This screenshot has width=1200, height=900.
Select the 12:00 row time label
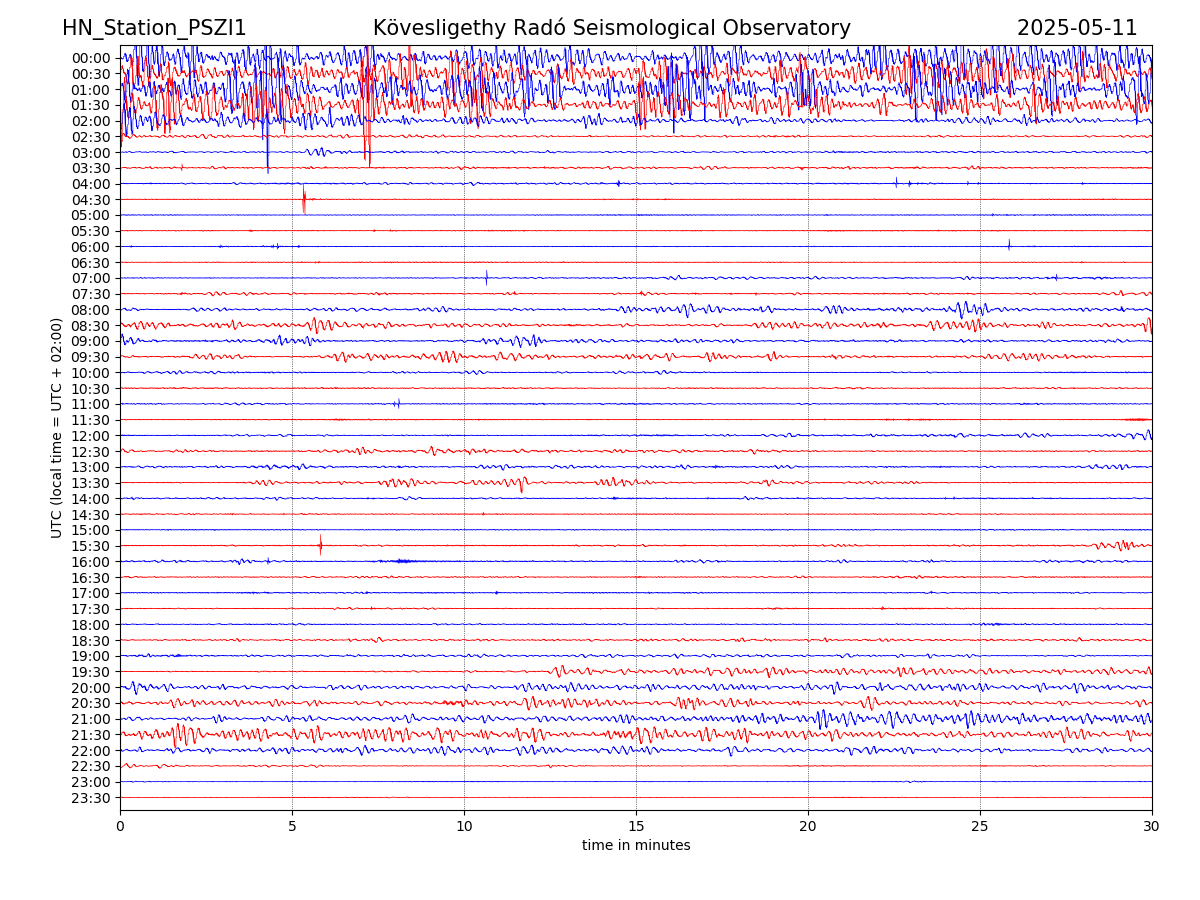[x=91, y=436]
